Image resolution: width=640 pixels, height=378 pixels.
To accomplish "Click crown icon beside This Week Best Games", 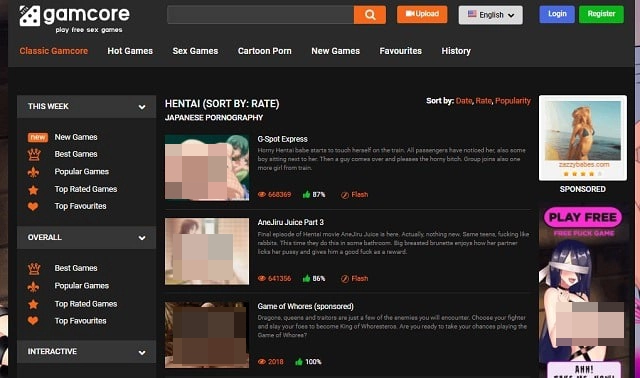I will tap(34, 154).
